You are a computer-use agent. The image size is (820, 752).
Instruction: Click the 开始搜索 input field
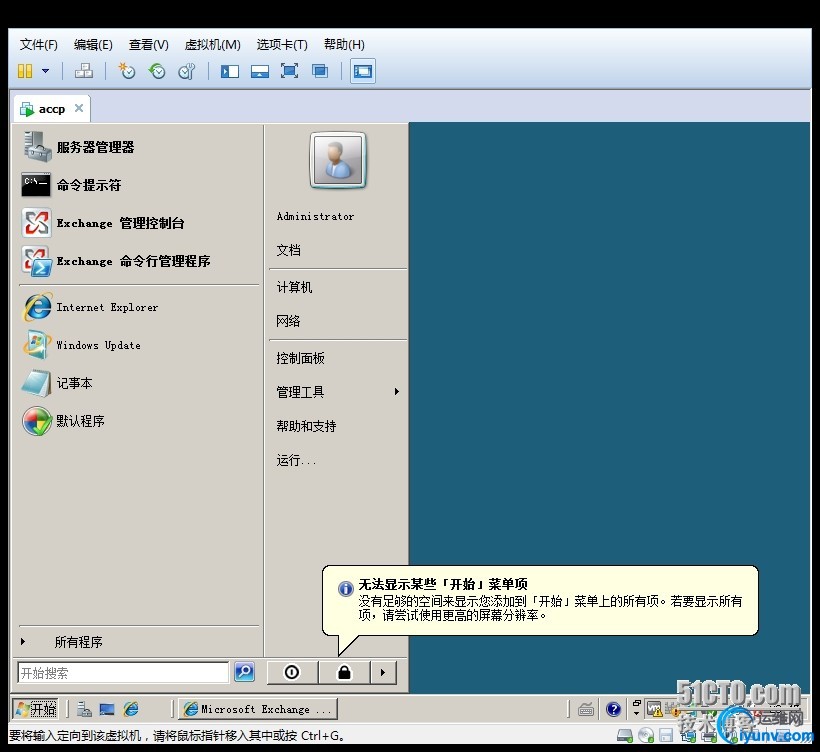123,673
